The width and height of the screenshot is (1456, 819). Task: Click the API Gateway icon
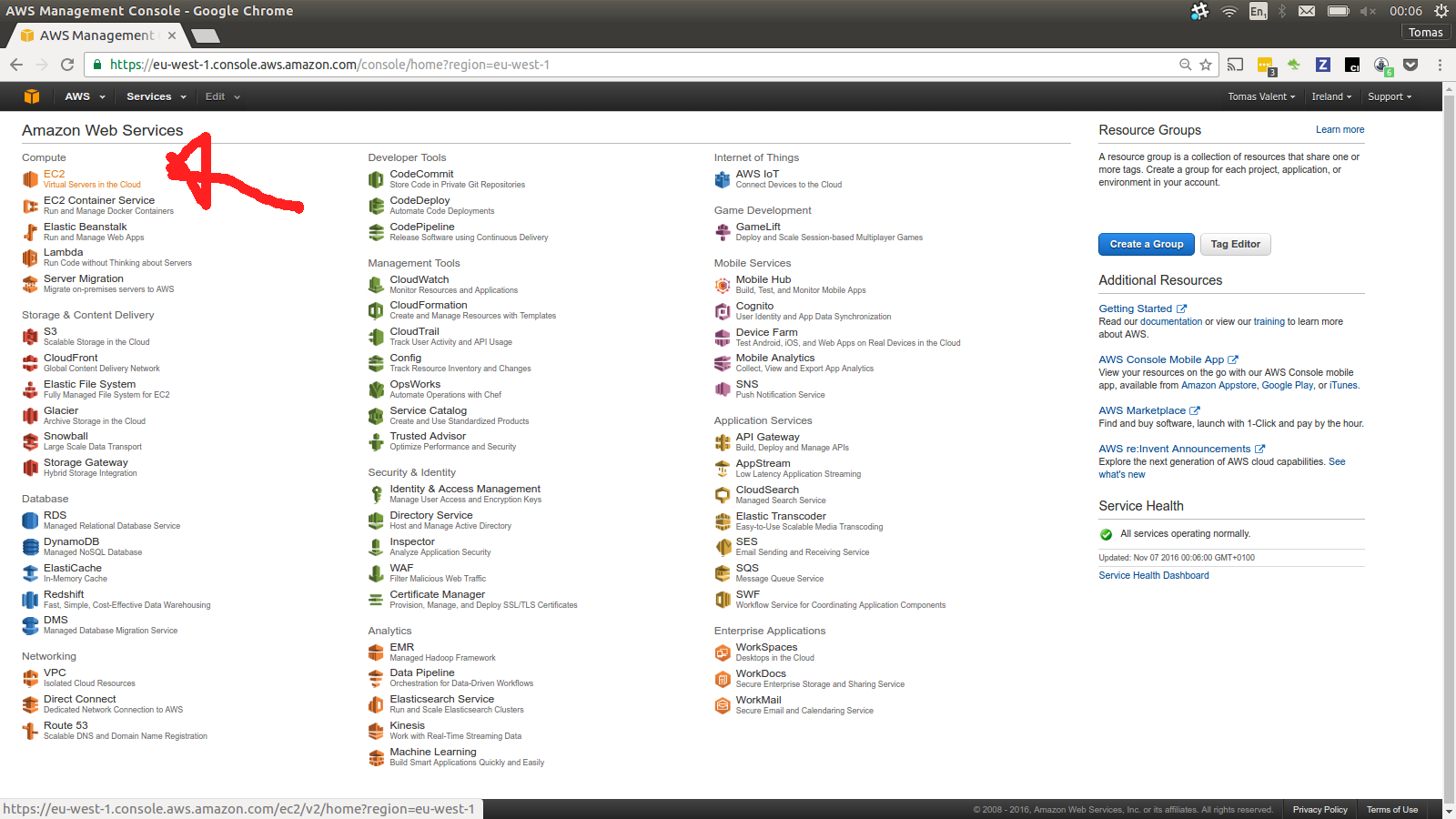click(x=723, y=442)
